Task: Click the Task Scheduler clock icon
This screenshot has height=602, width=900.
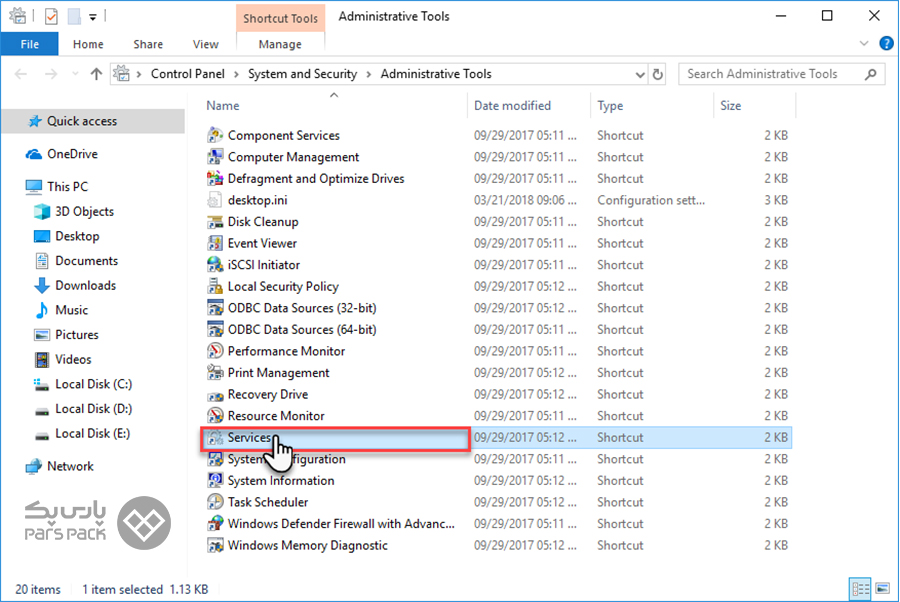Action: tap(215, 502)
